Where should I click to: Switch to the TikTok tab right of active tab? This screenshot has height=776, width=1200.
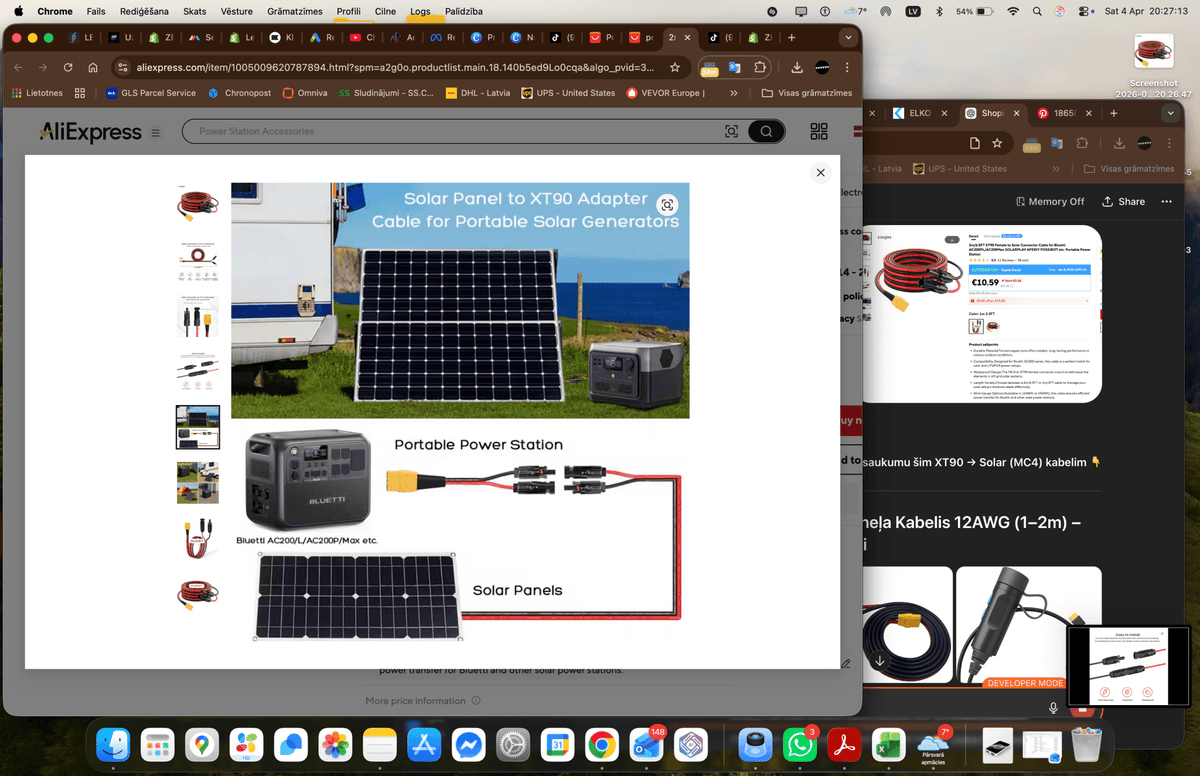coord(720,37)
